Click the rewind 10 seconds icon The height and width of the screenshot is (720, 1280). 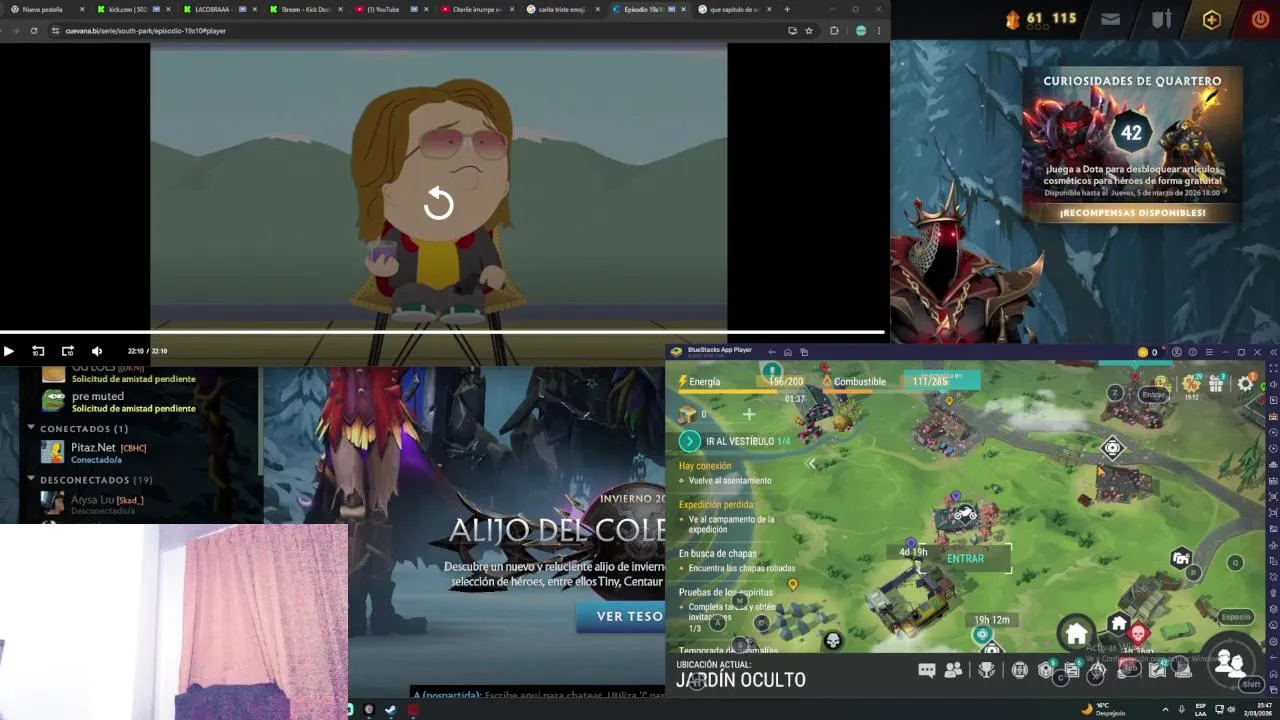38,351
